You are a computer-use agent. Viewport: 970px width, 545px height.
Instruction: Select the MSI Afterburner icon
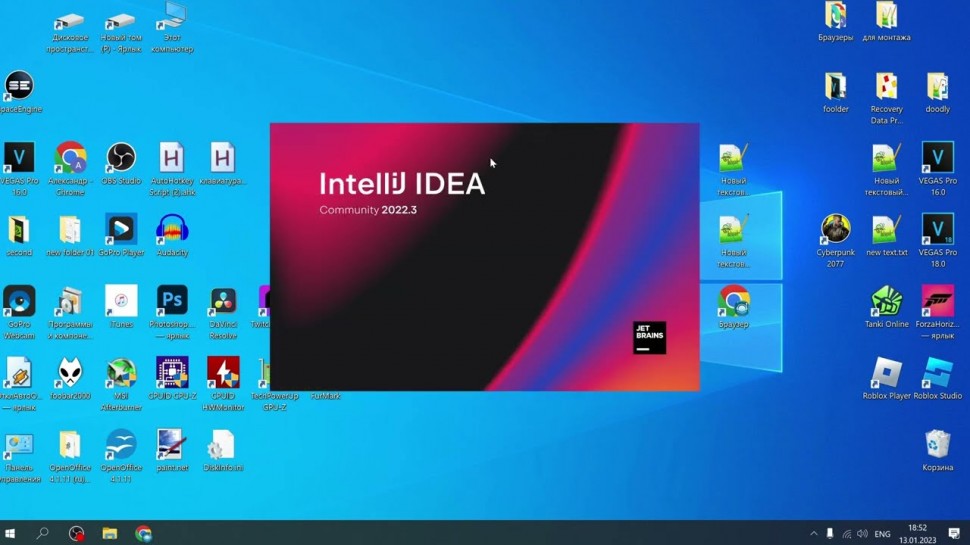pyautogui.click(x=121, y=374)
